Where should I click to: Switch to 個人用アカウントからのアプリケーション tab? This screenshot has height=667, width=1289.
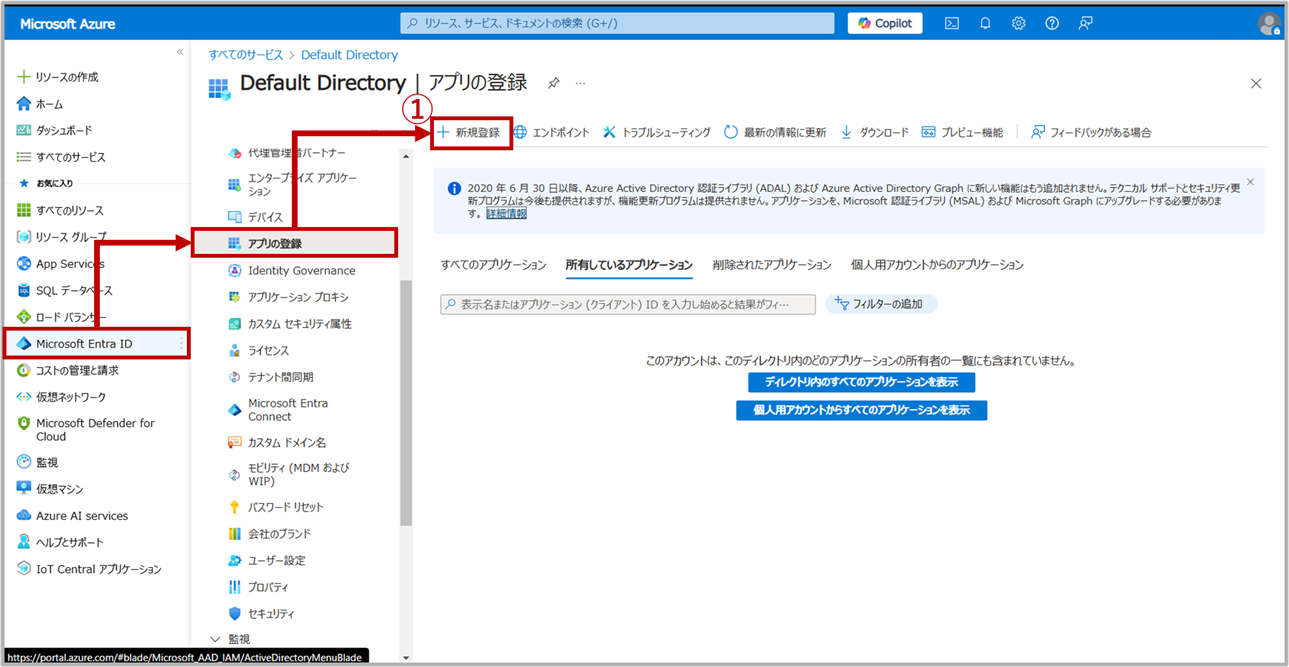click(937, 265)
